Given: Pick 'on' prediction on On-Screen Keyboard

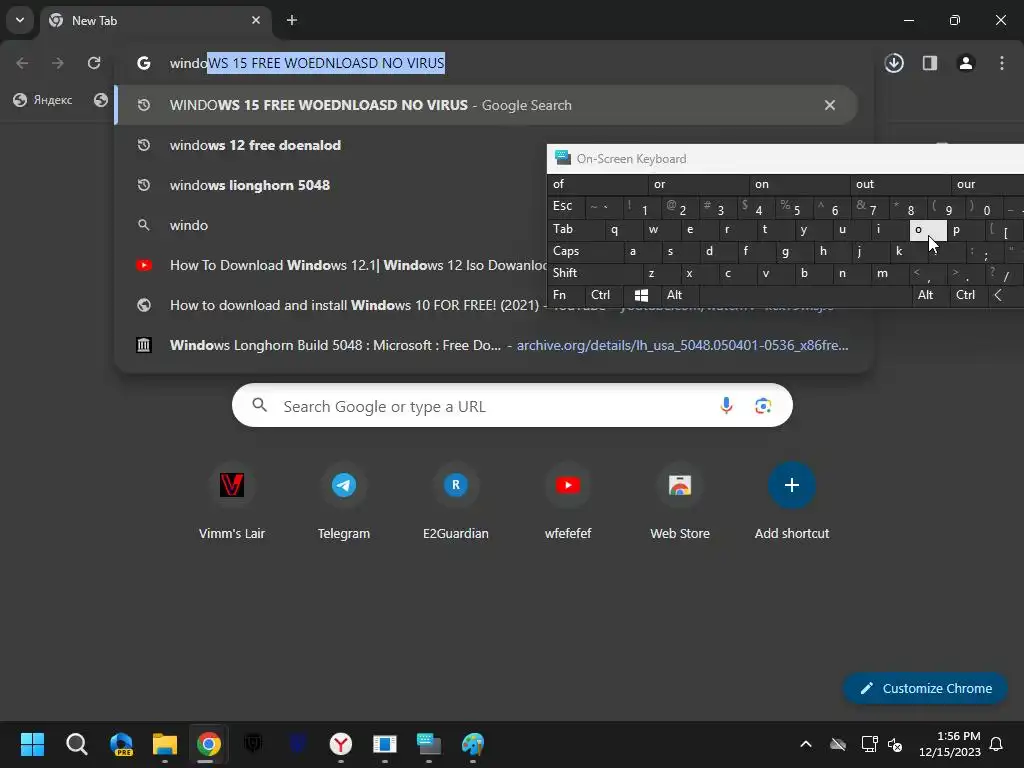Looking at the screenshot, I should (x=799, y=184).
